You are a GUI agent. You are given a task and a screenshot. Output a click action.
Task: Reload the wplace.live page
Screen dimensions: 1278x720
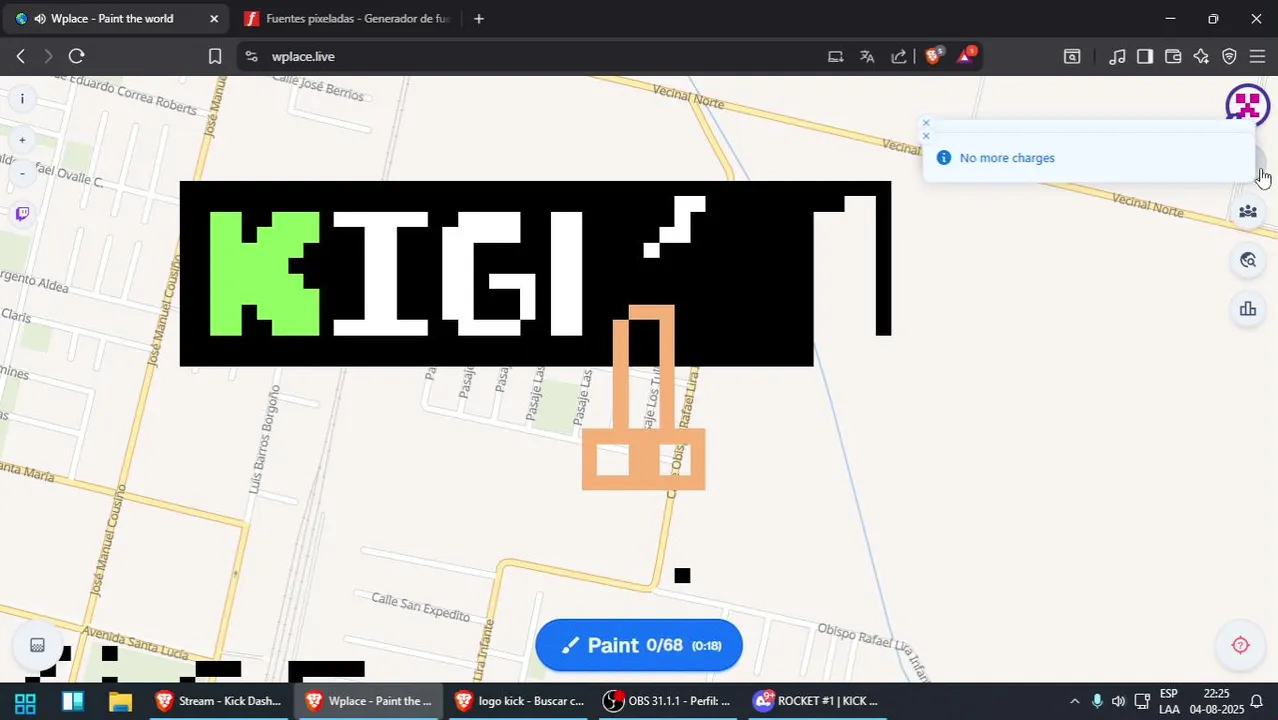[x=76, y=56]
